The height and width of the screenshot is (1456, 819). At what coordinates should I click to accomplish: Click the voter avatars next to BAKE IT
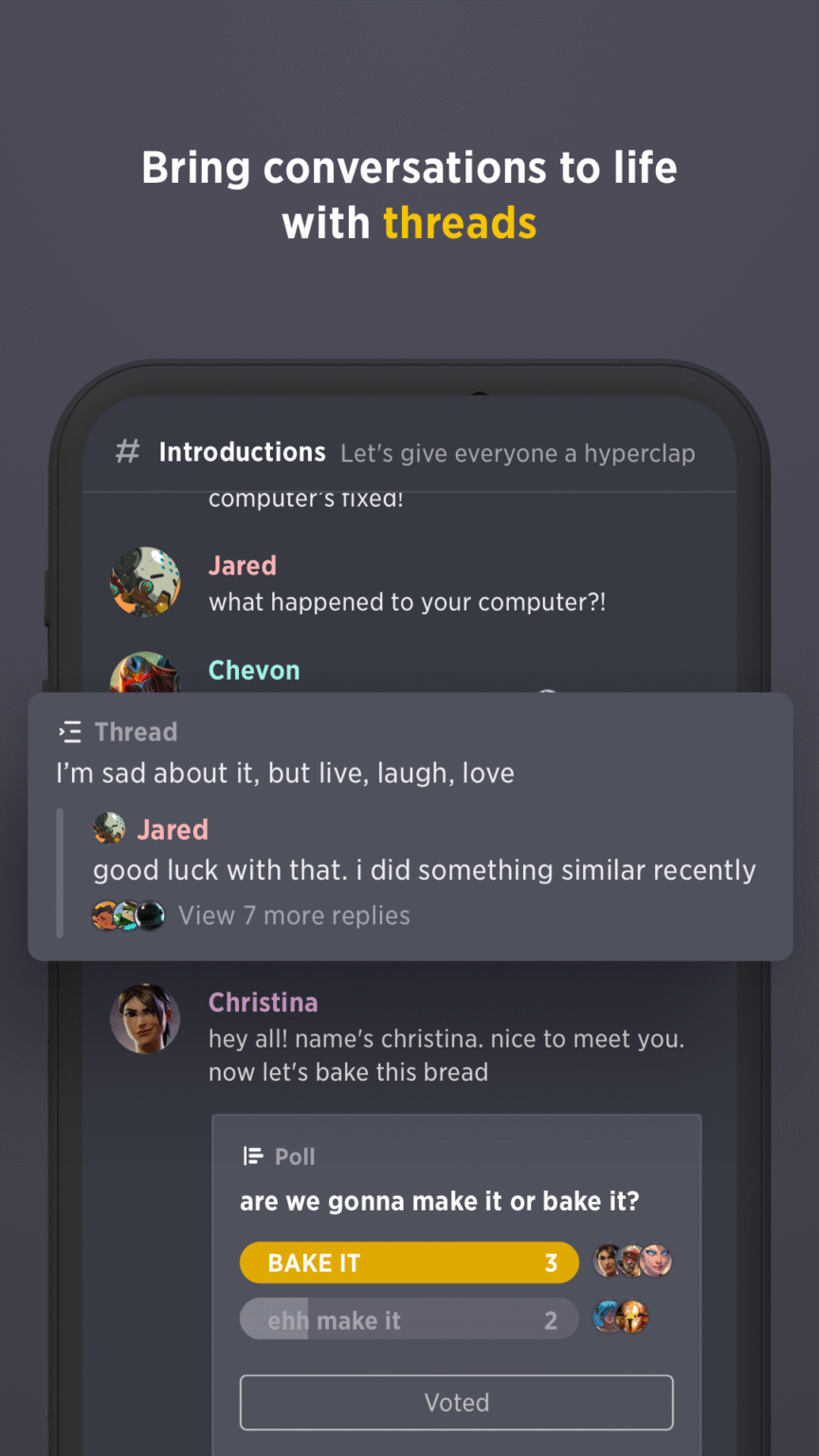[631, 1261]
